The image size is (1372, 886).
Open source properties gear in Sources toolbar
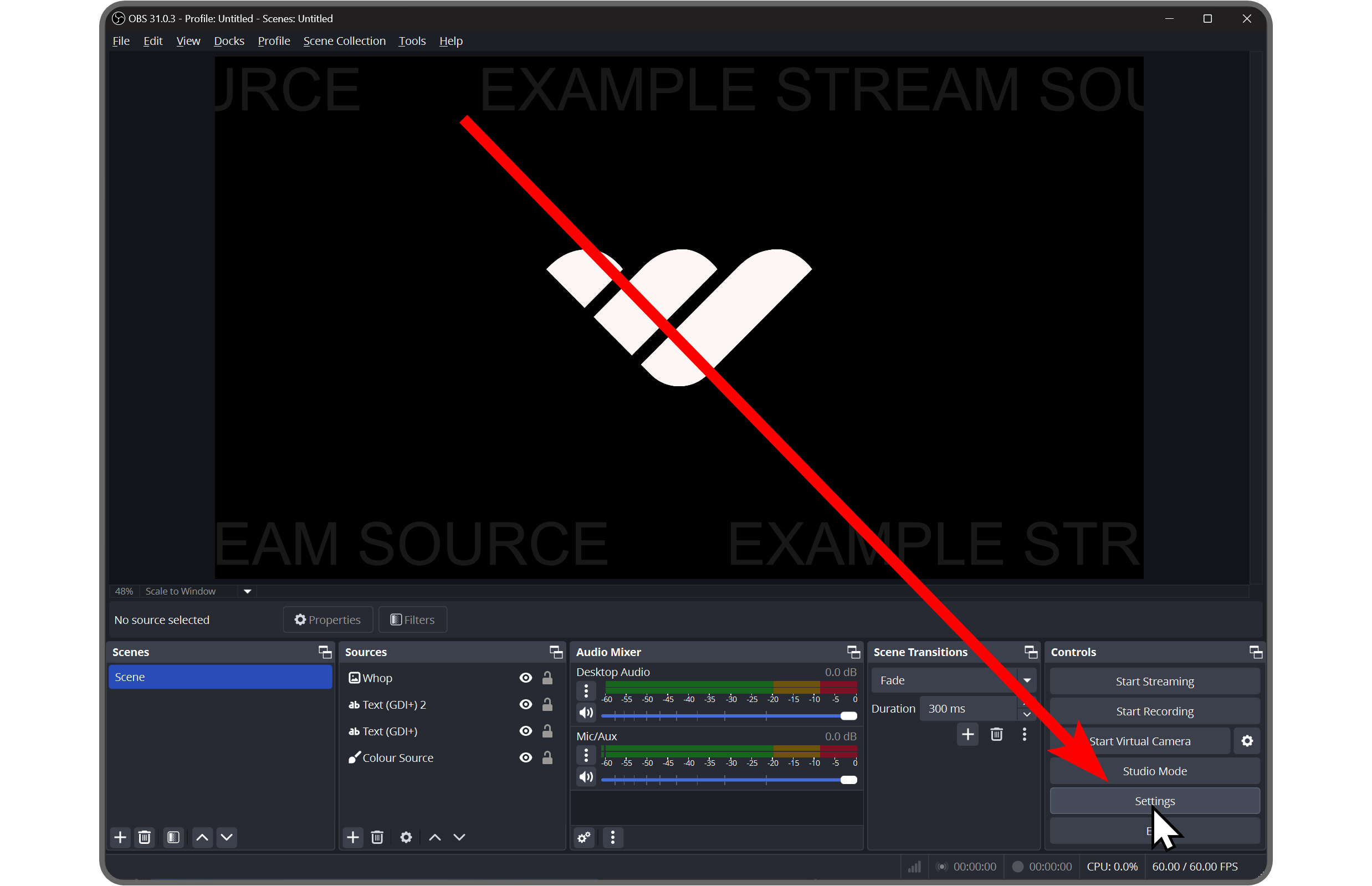406,837
